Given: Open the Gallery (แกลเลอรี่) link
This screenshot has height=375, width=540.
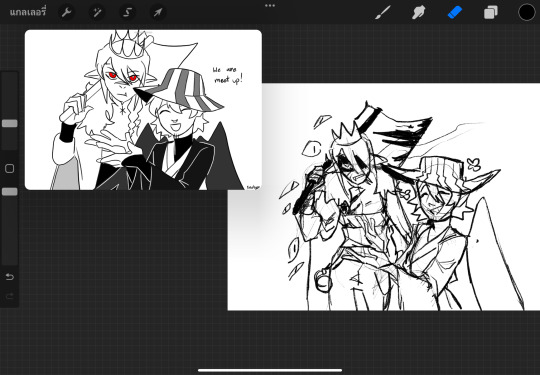Looking at the screenshot, I should click(x=28, y=13).
